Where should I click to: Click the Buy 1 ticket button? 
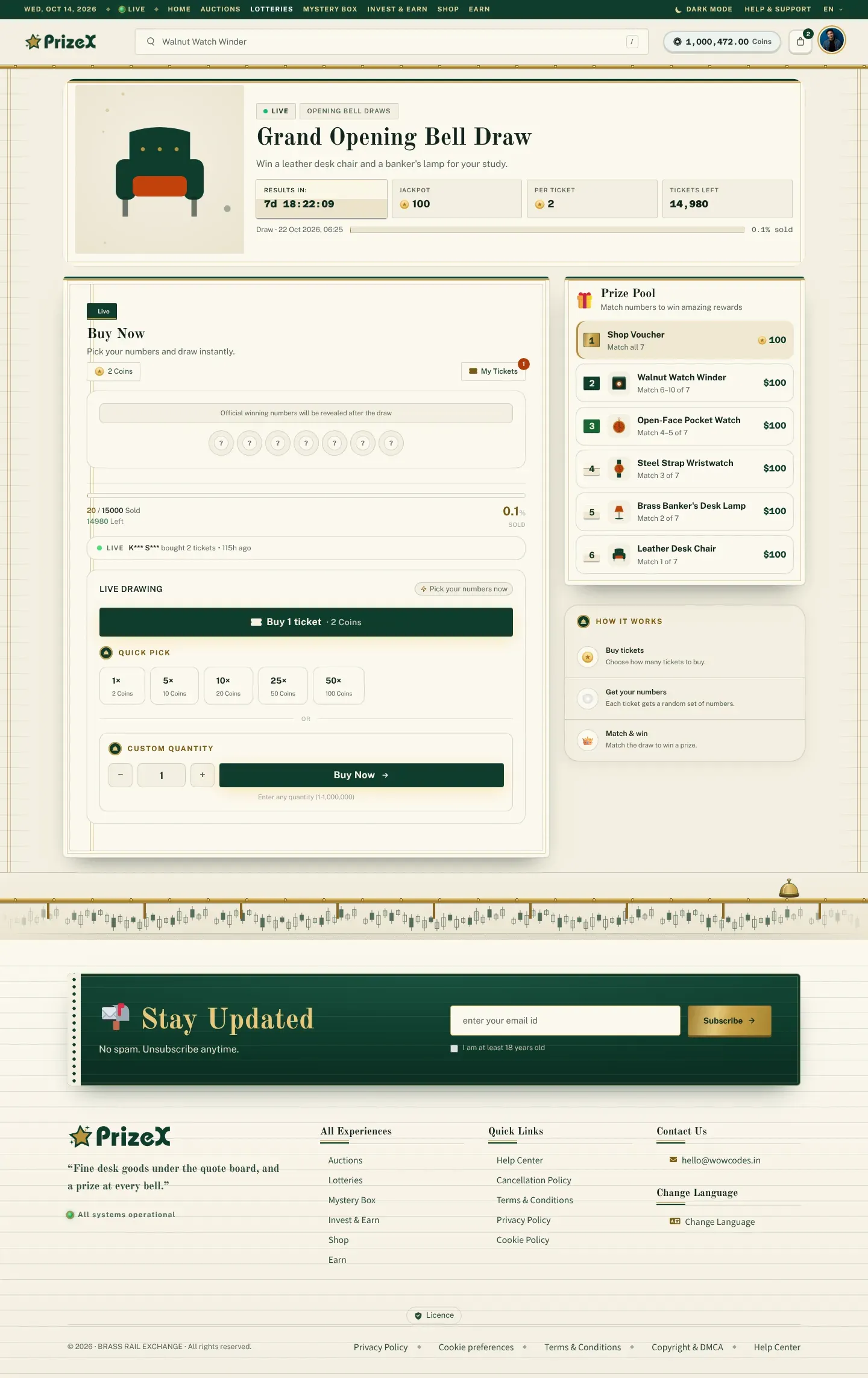pos(306,622)
